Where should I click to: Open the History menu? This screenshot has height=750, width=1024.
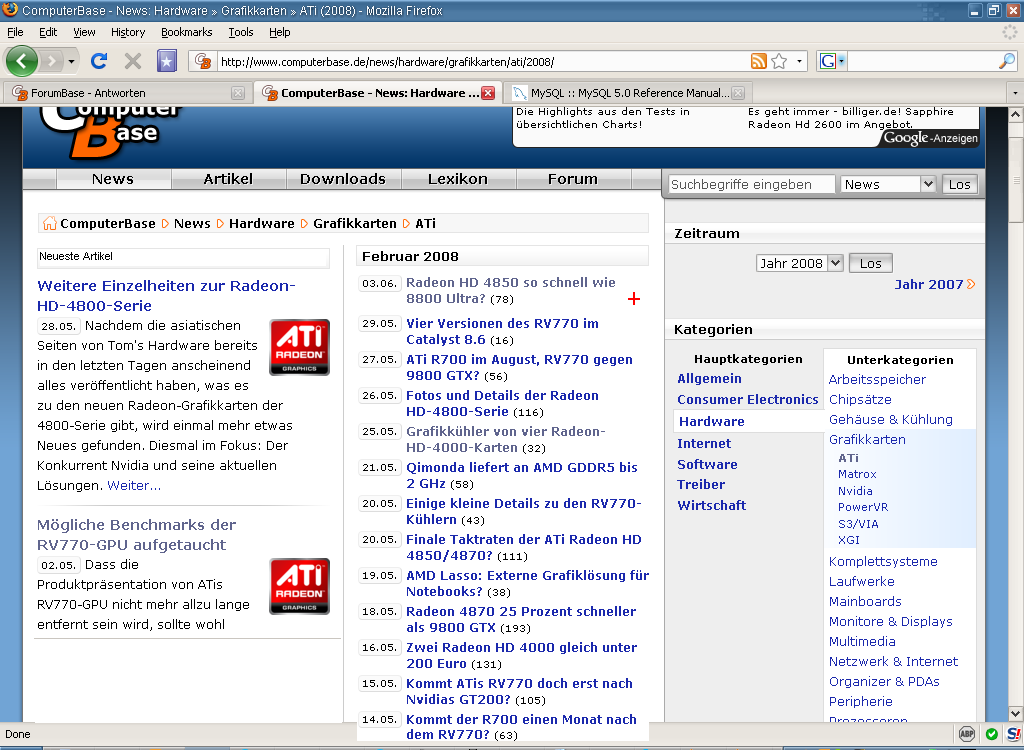pyautogui.click(x=128, y=32)
